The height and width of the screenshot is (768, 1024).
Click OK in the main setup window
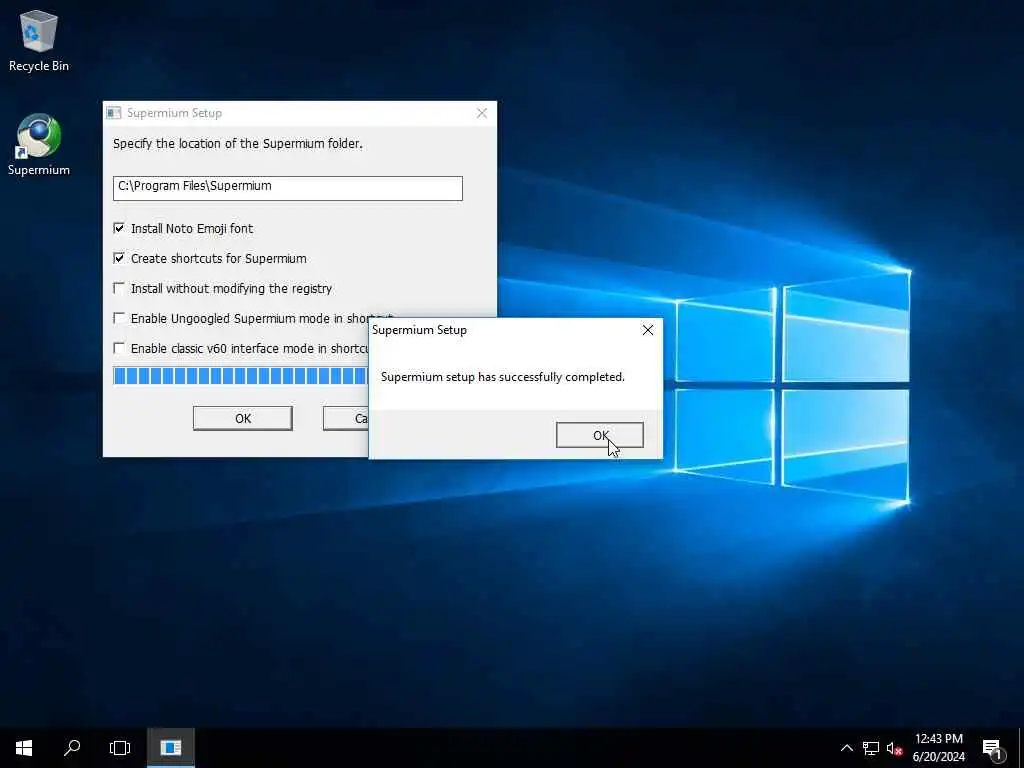(x=243, y=419)
